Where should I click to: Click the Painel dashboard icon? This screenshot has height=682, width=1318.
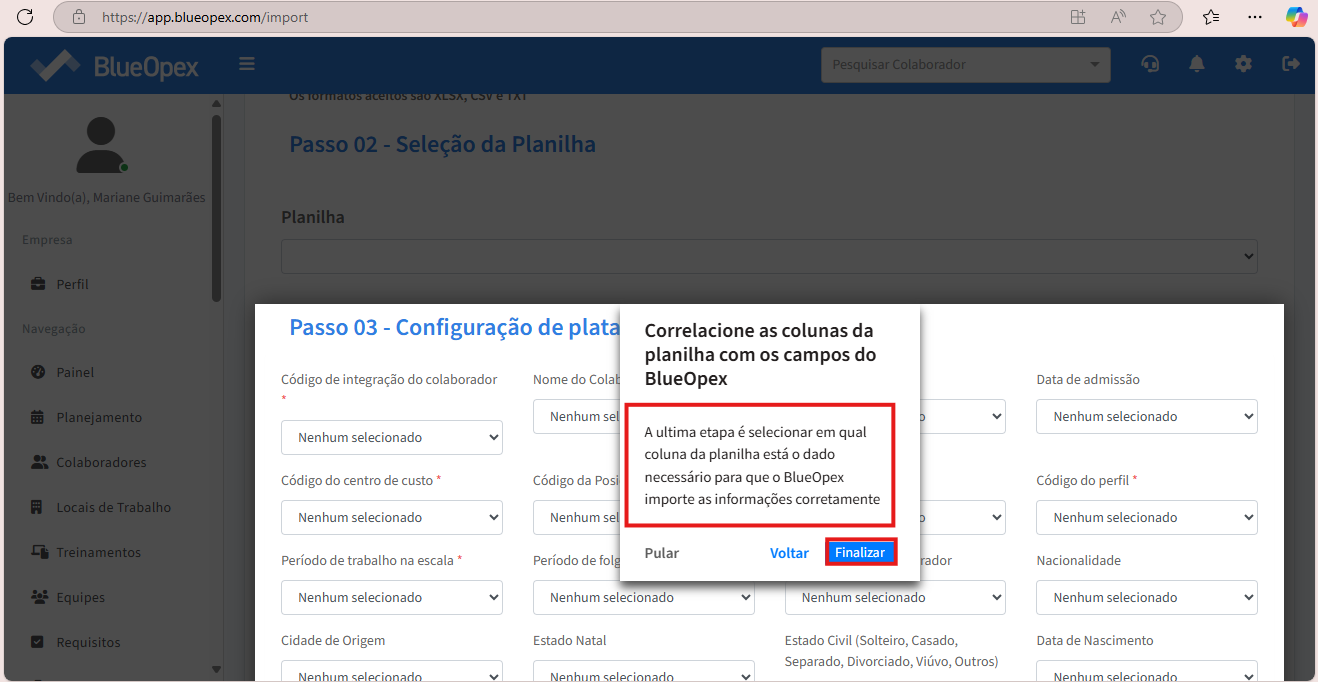point(38,372)
